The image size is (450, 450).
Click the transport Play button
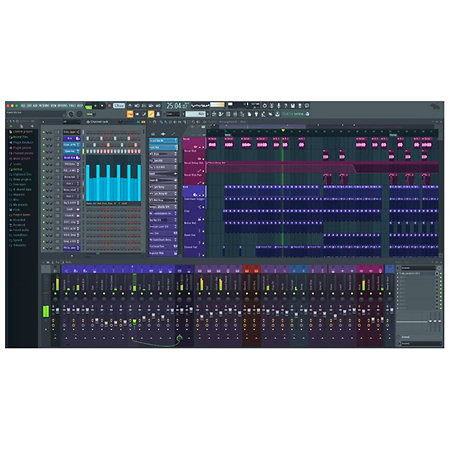click(95, 106)
